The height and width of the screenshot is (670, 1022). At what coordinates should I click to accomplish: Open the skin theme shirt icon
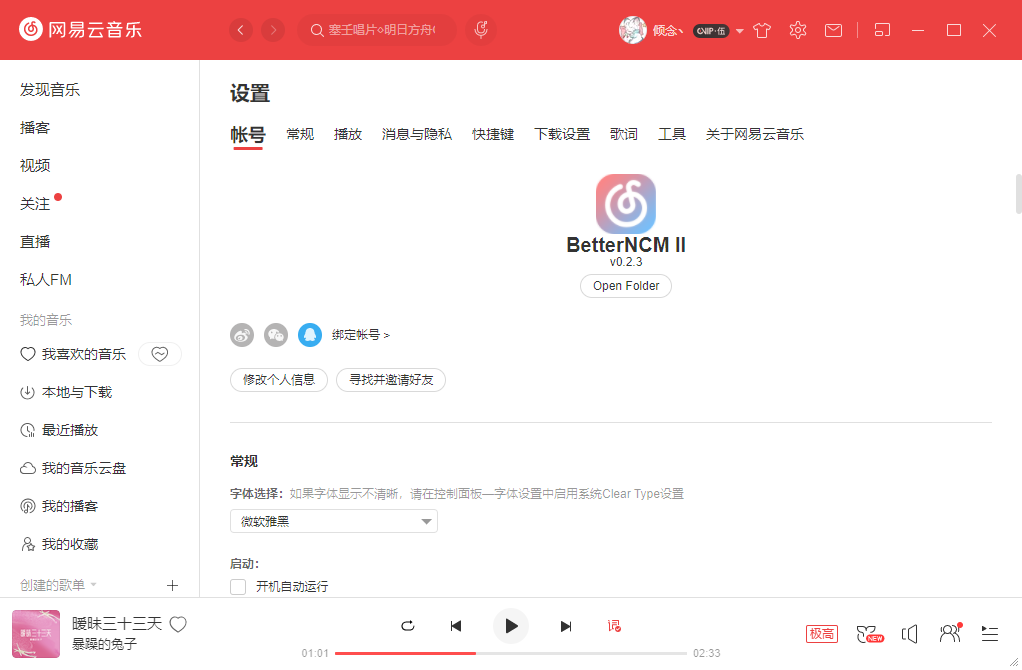click(x=762, y=30)
